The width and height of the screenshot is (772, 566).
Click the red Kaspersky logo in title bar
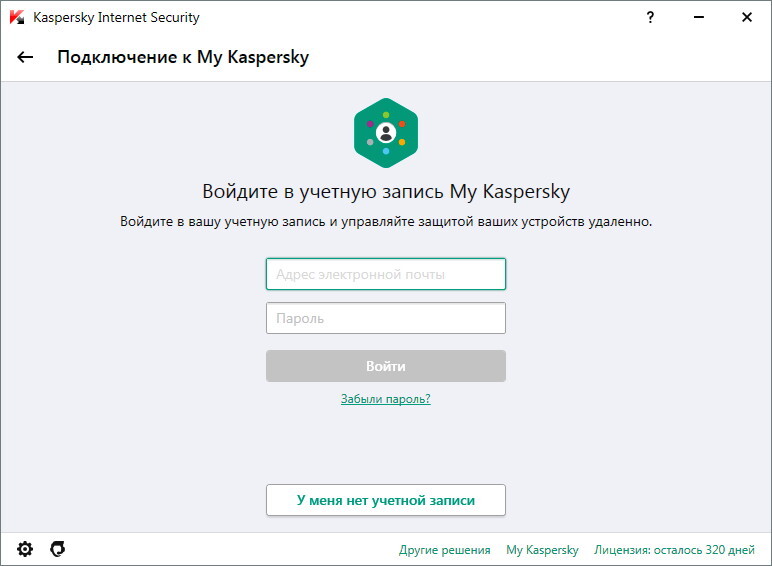click(x=17, y=17)
